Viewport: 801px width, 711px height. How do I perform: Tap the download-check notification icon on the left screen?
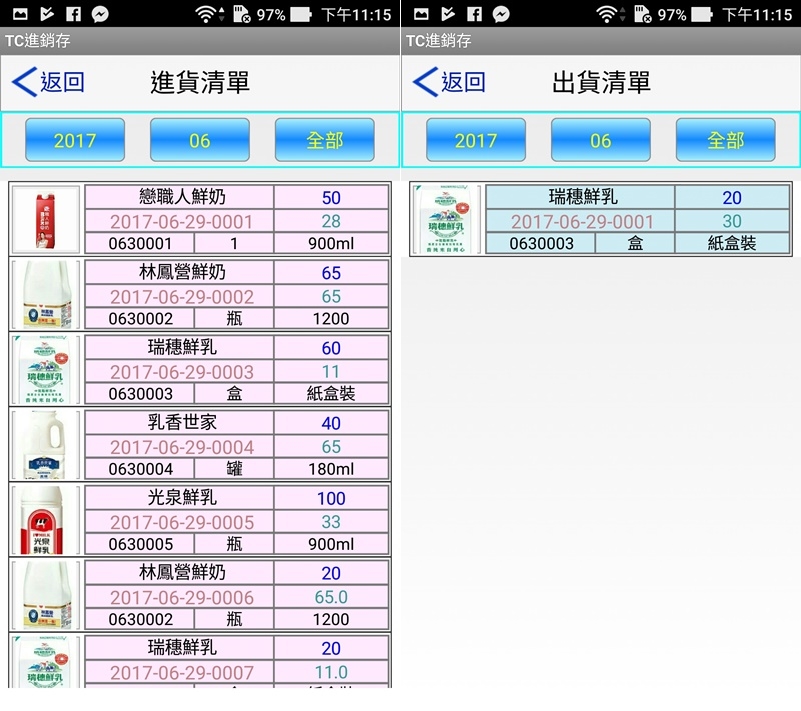47,14
